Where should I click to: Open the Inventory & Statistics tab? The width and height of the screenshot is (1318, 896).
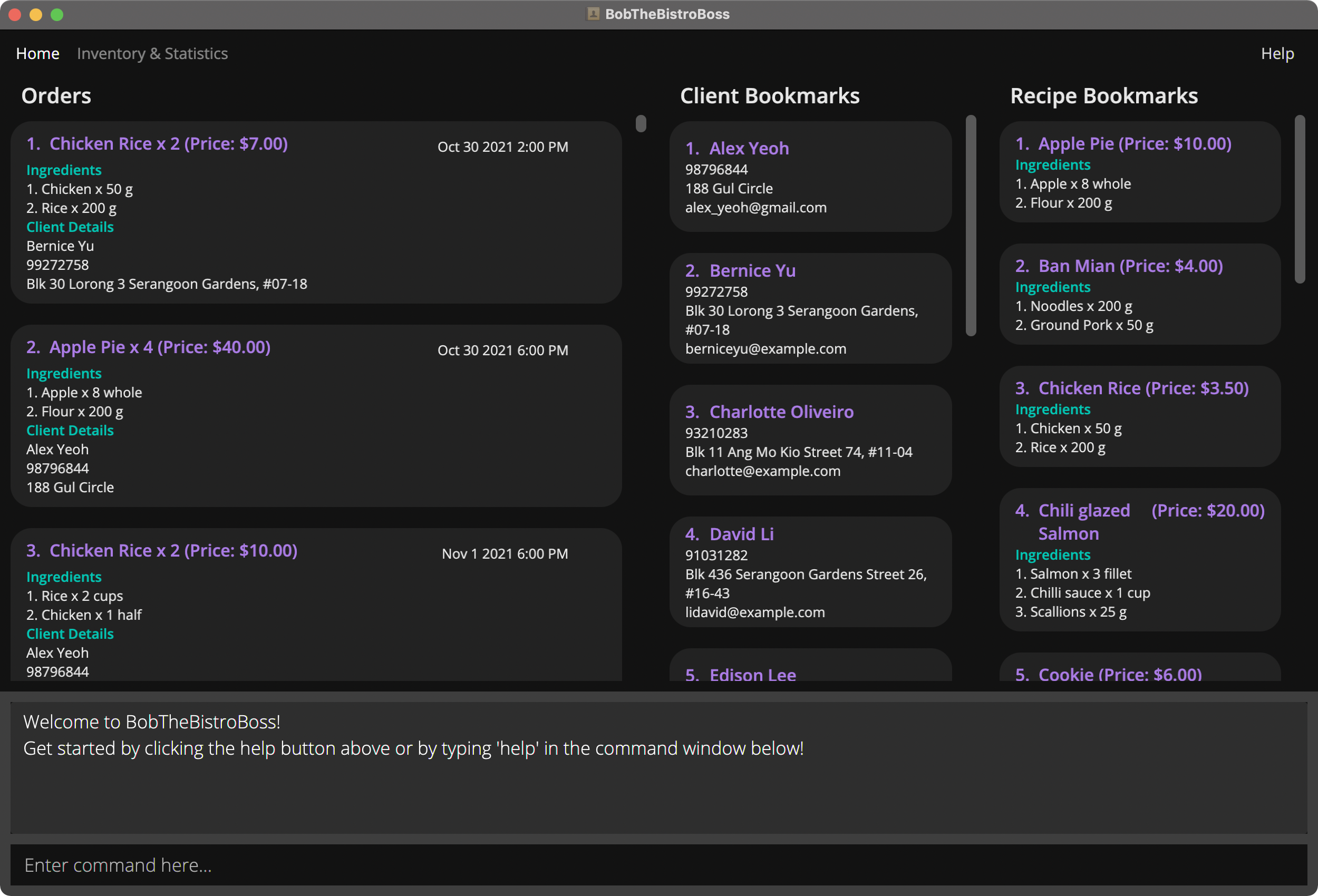pyautogui.click(x=152, y=53)
